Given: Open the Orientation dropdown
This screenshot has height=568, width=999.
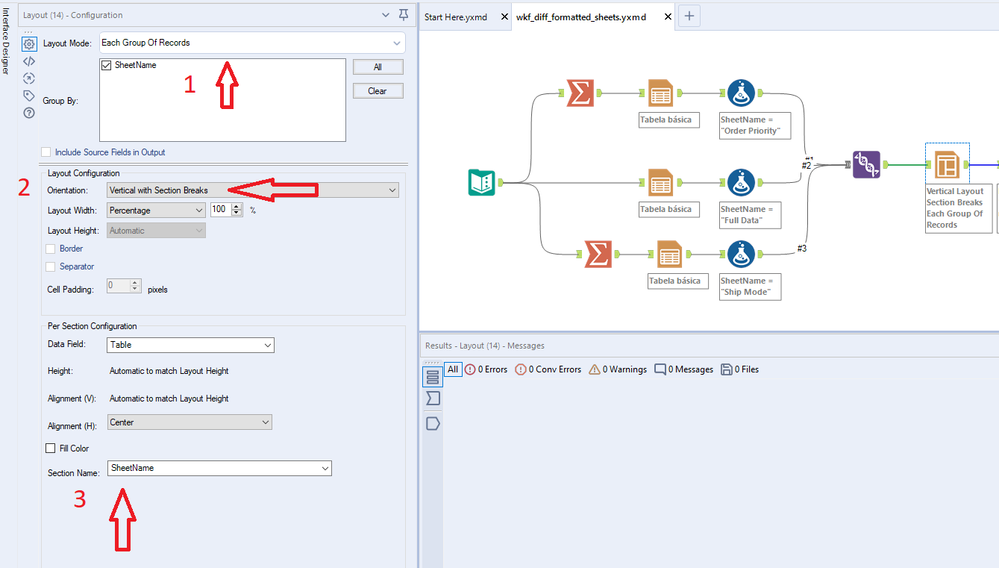Looking at the screenshot, I should coord(253,190).
